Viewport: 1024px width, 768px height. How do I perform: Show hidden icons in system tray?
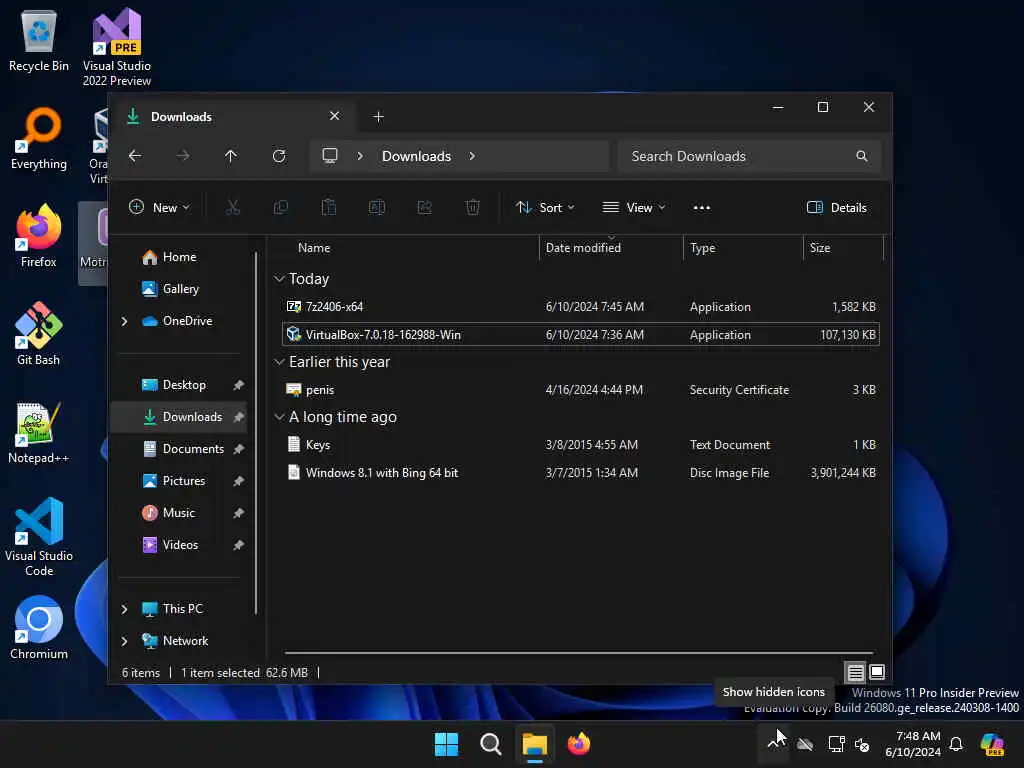[x=776, y=744]
